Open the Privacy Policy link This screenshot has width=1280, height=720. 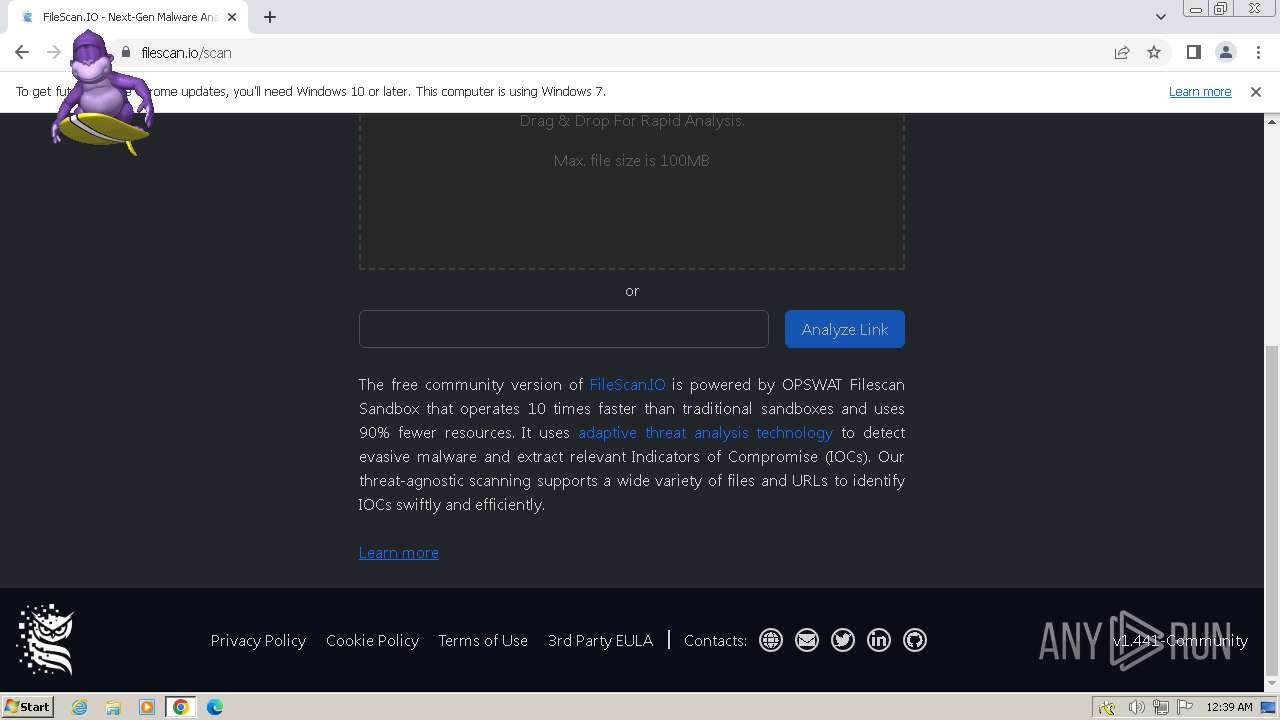tap(258, 640)
